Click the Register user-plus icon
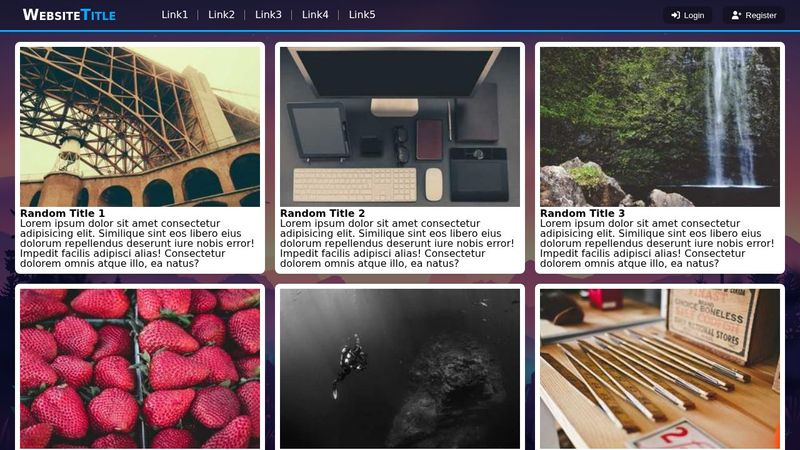The image size is (800, 450). point(736,15)
